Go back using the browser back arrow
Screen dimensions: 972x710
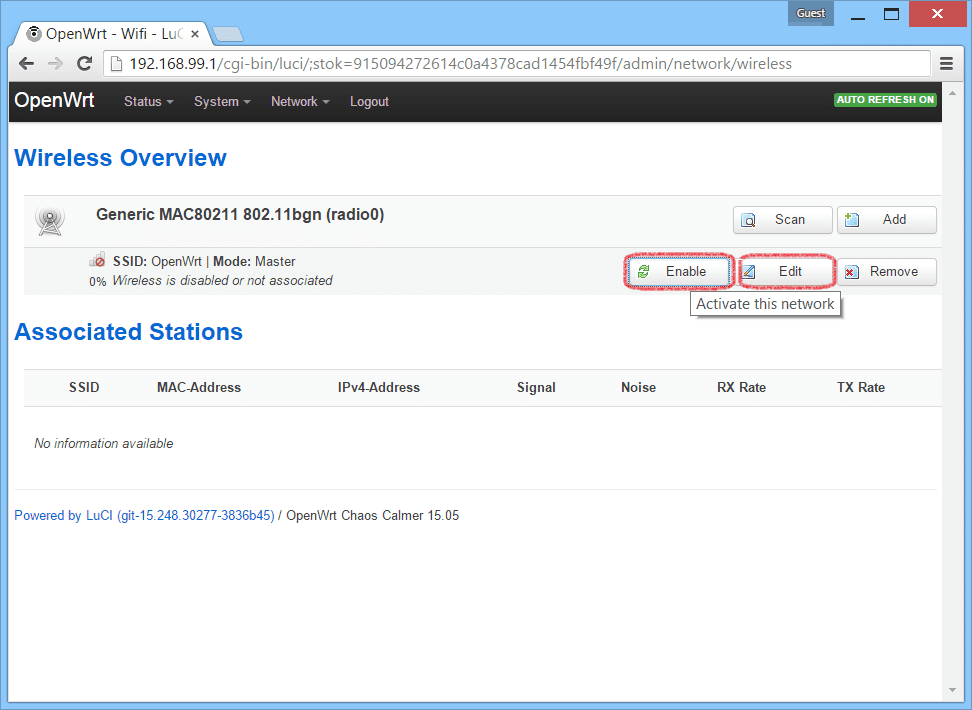pos(27,64)
